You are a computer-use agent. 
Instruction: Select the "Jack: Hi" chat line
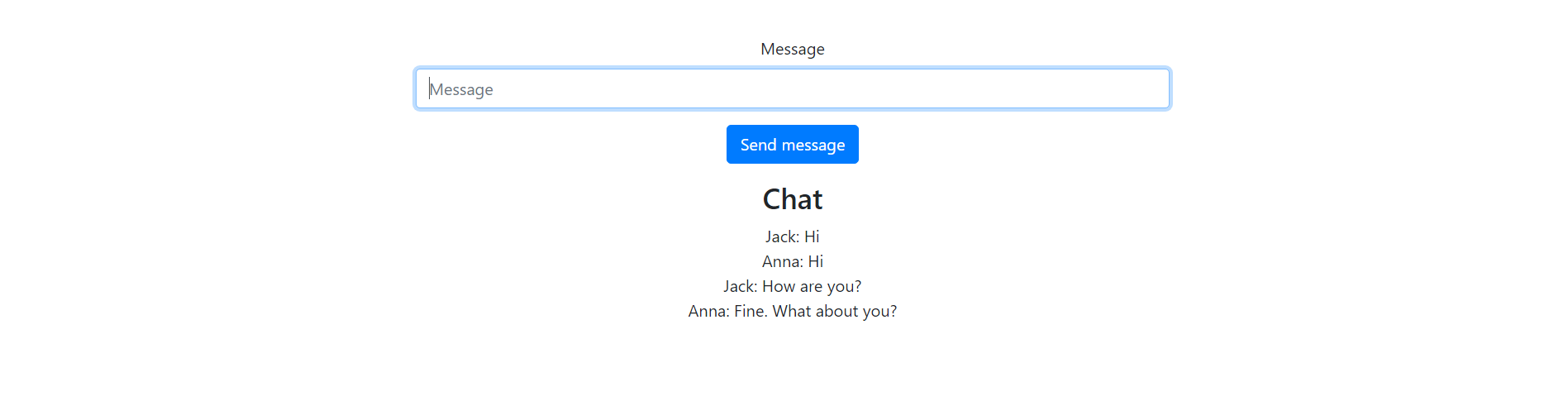click(792, 236)
